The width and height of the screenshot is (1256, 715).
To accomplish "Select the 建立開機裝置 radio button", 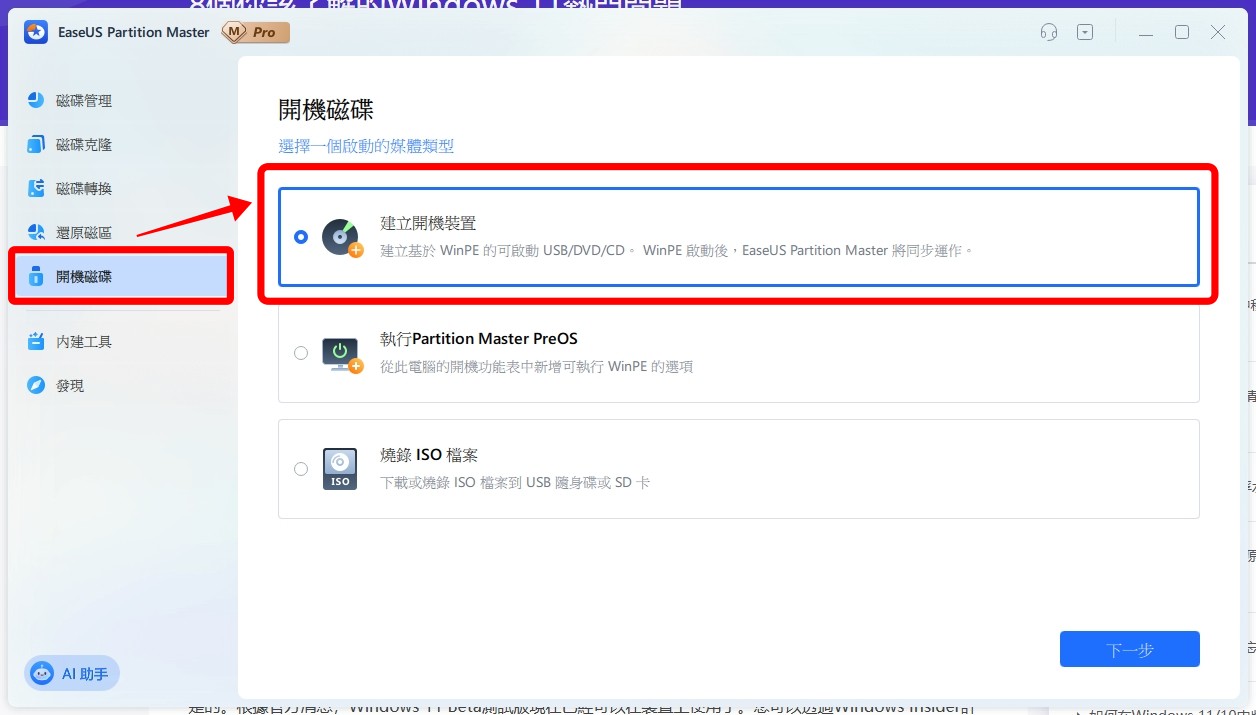I will click(301, 237).
